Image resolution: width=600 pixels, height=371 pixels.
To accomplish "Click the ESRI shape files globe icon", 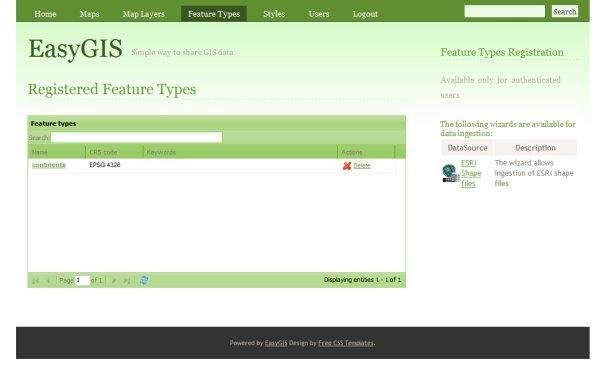I will click(x=450, y=173).
